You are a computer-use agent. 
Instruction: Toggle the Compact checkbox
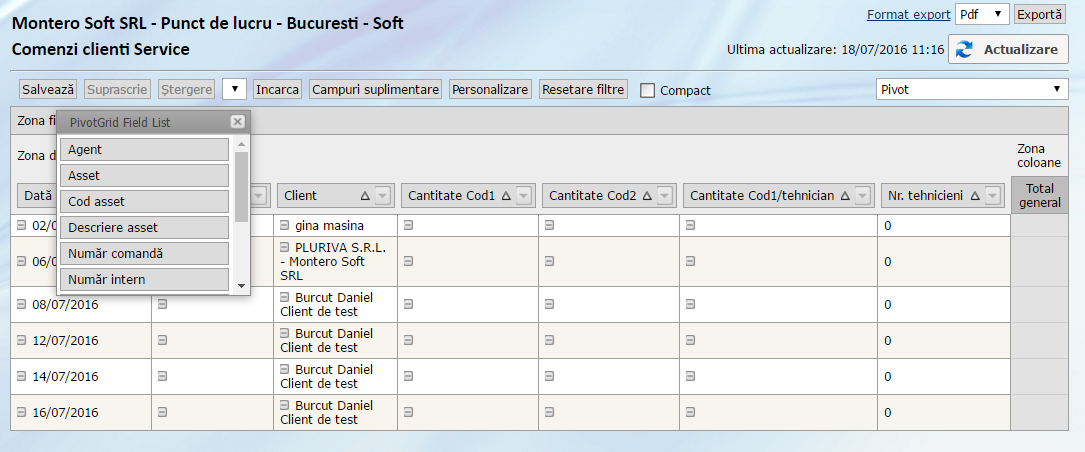pyautogui.click(x=647, y=90)
